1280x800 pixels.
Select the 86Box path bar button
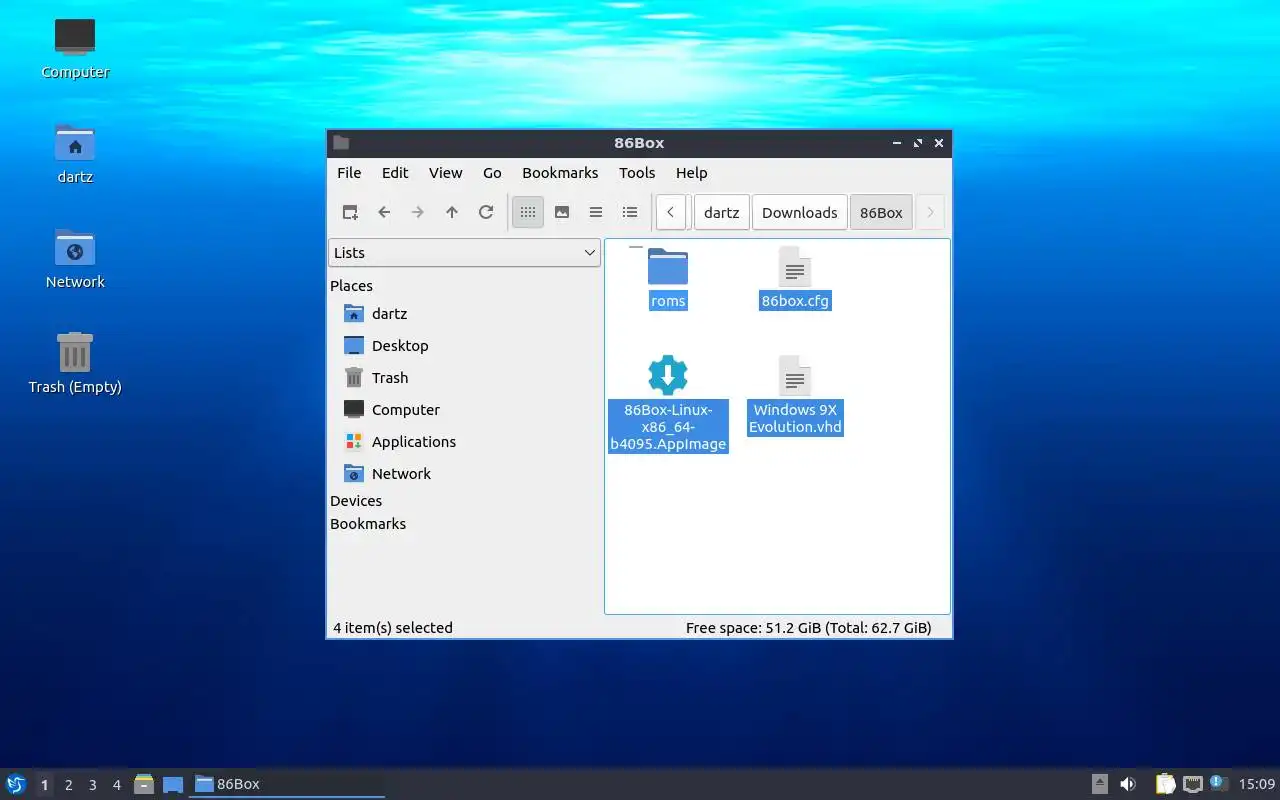click(881, 212)
